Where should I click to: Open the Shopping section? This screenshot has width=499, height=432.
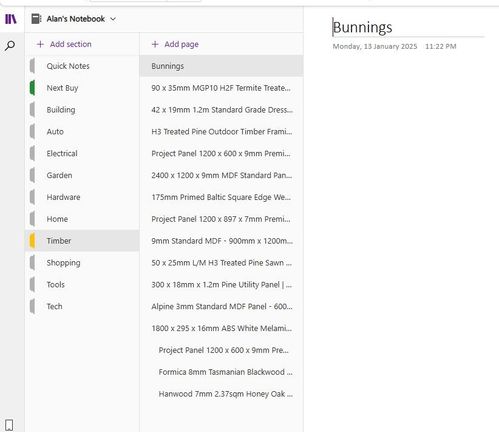[82, 263]
